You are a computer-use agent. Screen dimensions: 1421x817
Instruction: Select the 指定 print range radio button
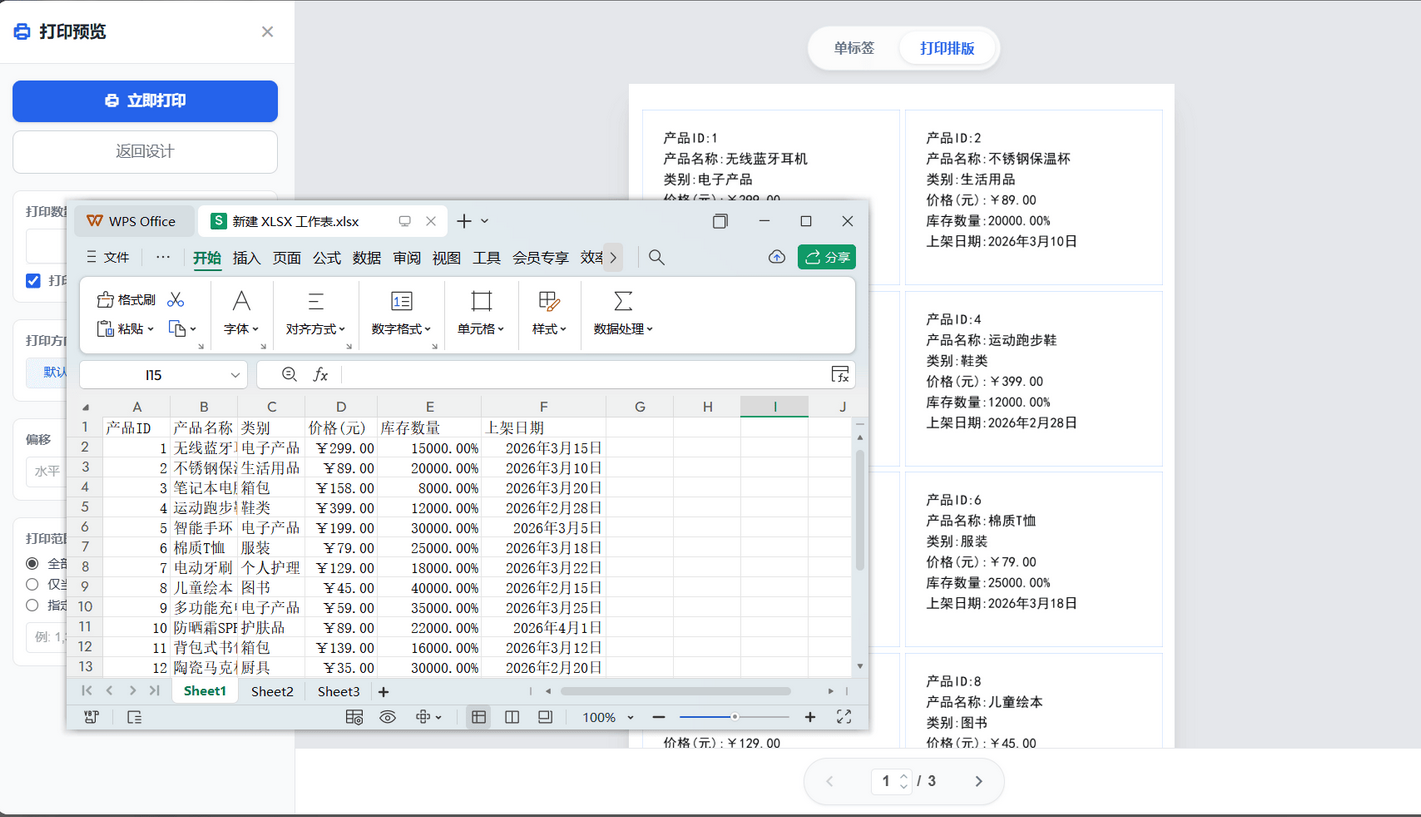click(x=33, y=606)
